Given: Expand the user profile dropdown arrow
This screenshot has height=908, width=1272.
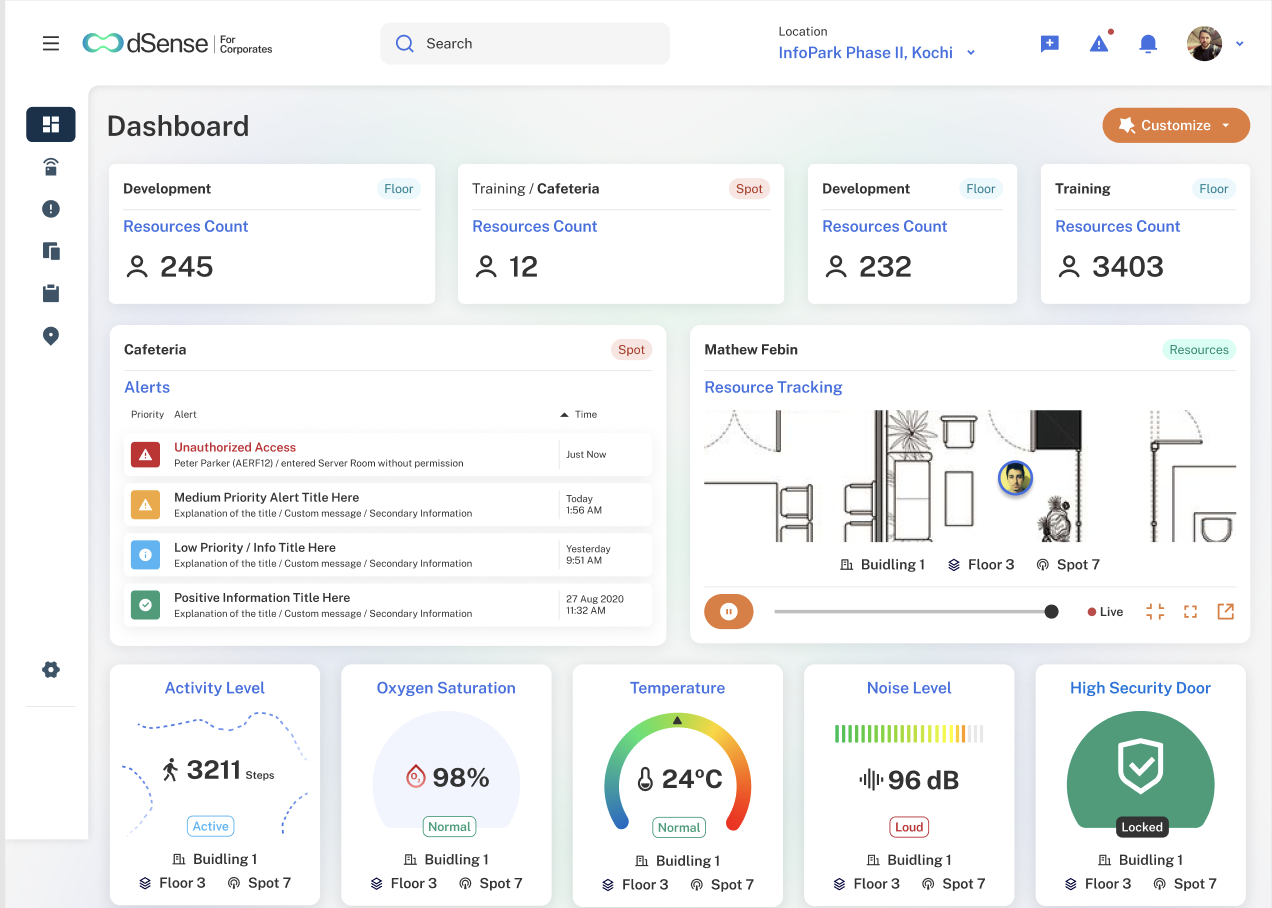Looking at the screenshot, I should pos(1240,44).
